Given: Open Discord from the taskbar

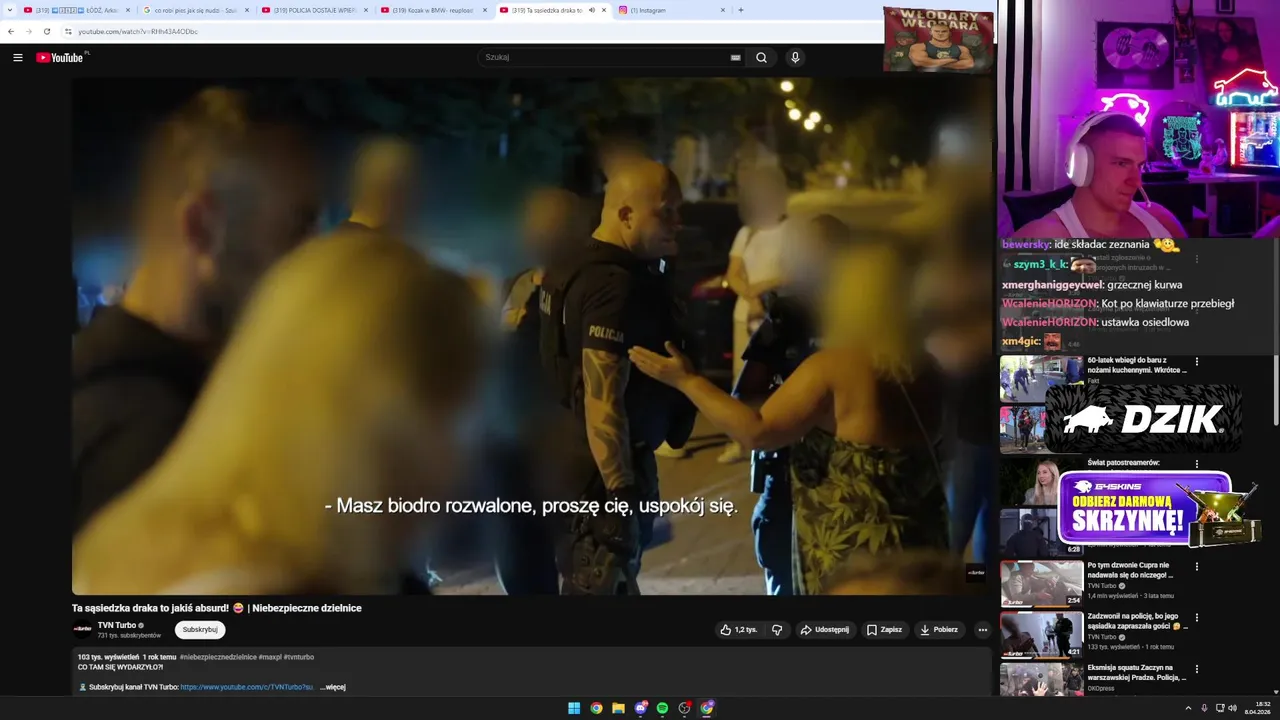Looking at the screenshot, I should tap(641, 708).
